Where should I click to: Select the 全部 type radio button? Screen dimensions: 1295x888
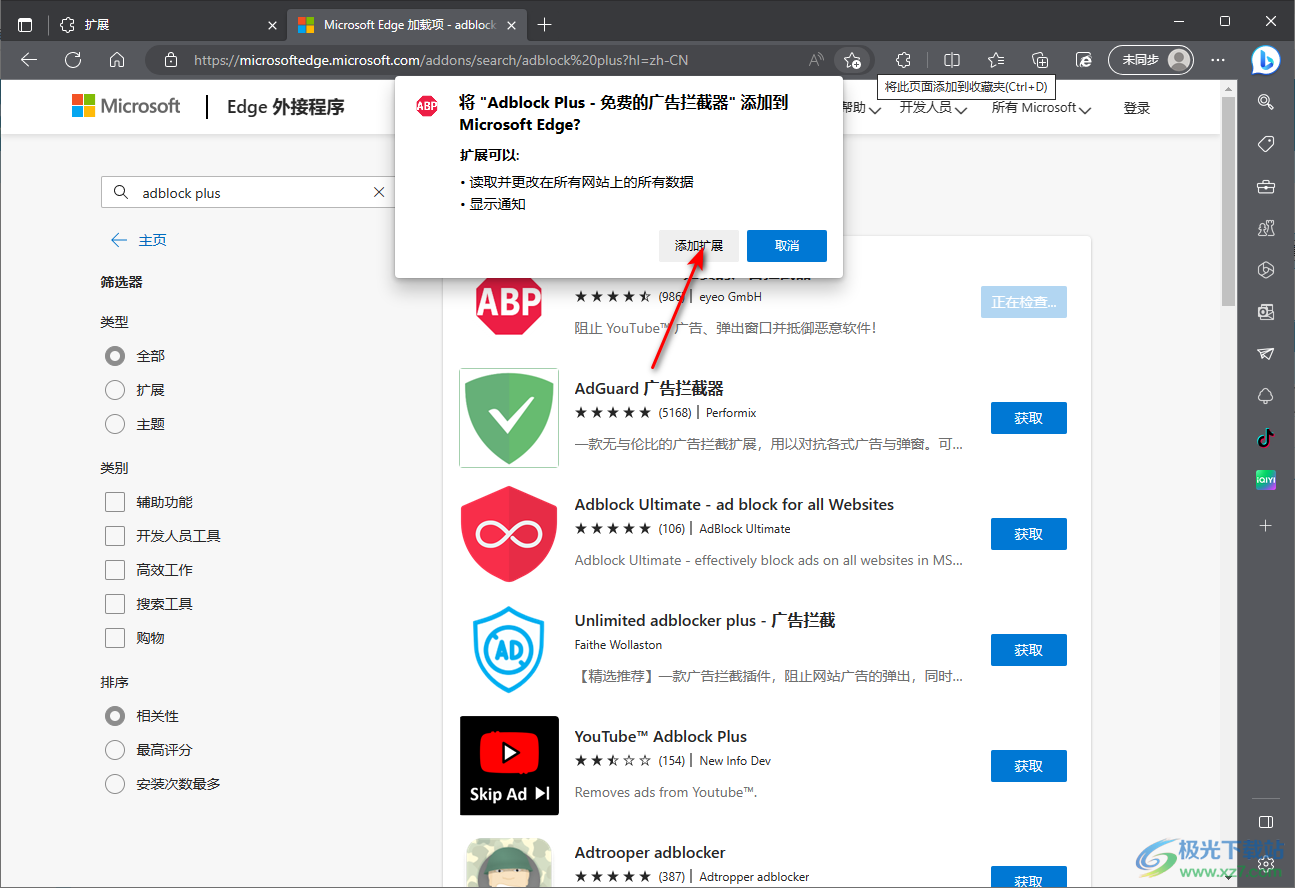115,356
